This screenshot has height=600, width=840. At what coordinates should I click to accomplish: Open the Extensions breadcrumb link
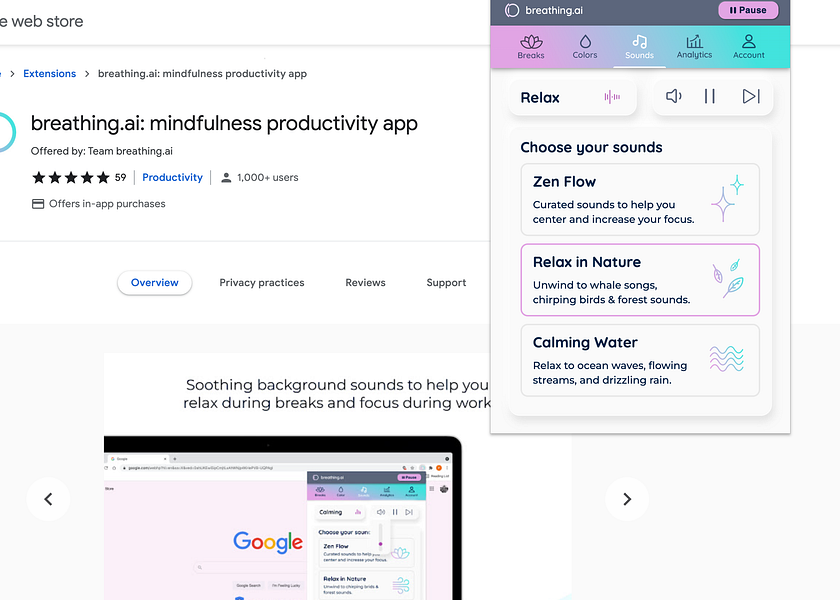(x=49, y=74)
